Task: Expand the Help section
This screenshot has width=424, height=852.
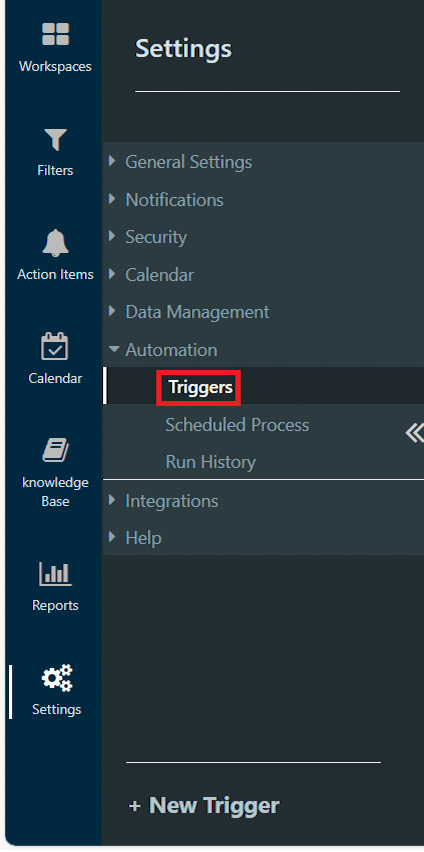Action: pyautogui.click(x=264, y=538)
